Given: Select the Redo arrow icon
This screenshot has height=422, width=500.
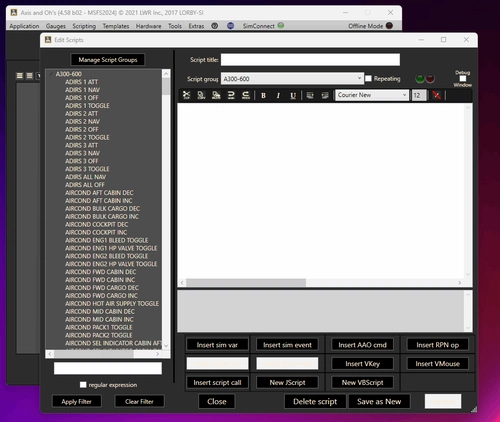Looking at the screenshot, I should coord(246,95).
